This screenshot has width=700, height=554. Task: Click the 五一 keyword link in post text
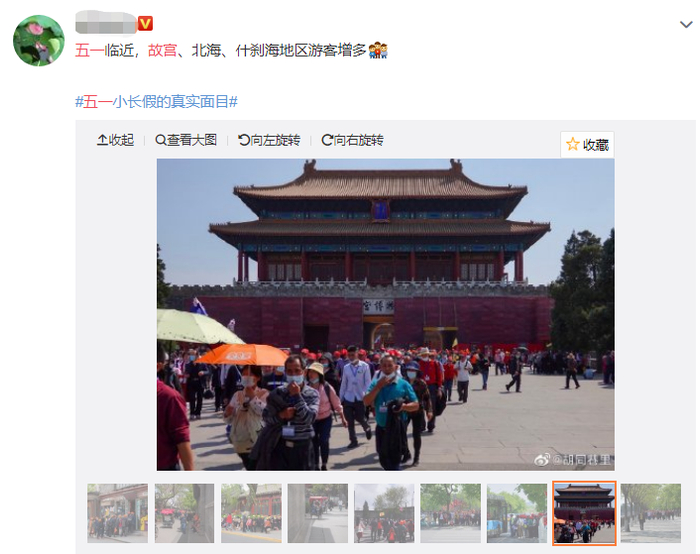[x=89, y=50]
